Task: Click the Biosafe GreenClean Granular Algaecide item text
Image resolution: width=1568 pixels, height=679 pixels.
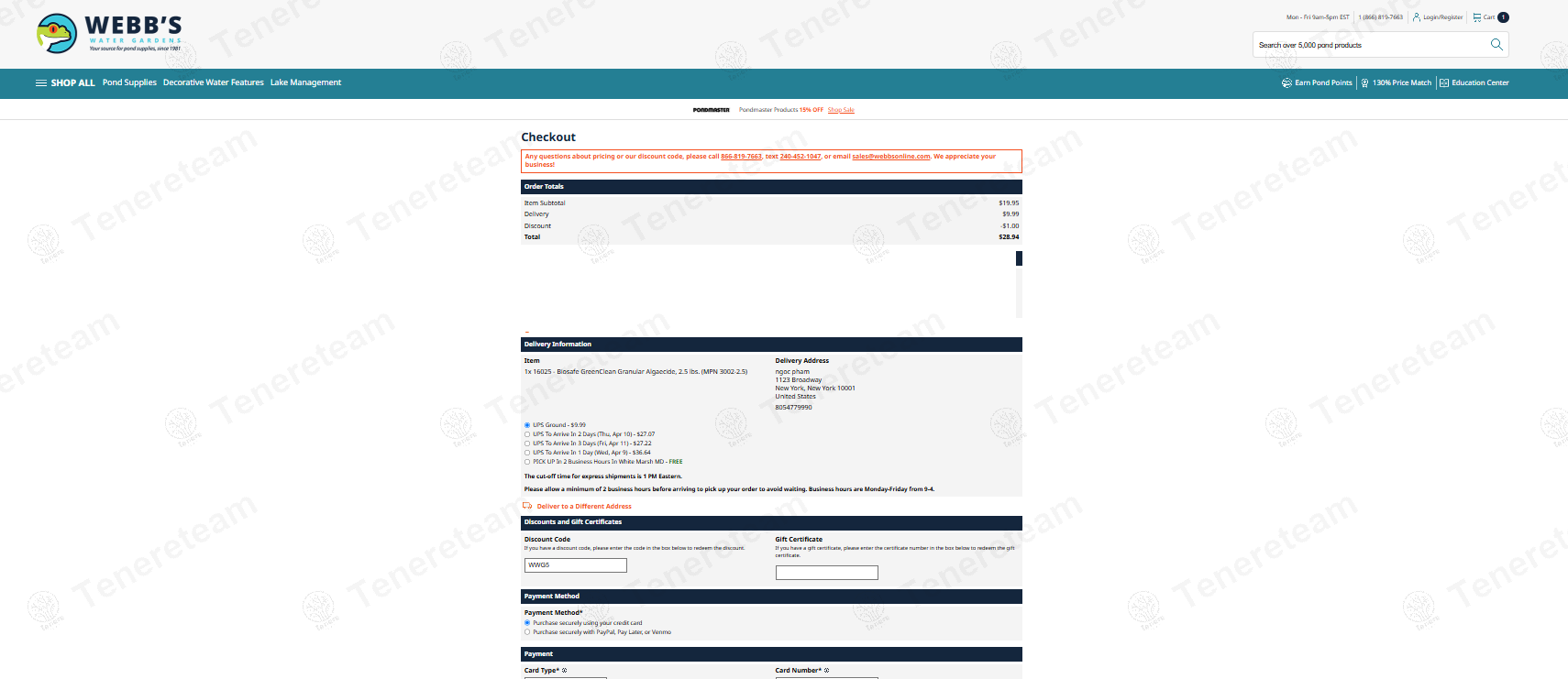Action: coord(635,372)
